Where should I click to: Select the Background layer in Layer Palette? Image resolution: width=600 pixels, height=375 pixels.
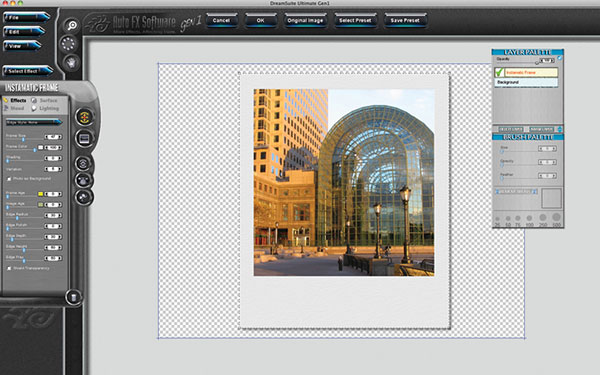point(527,82)
